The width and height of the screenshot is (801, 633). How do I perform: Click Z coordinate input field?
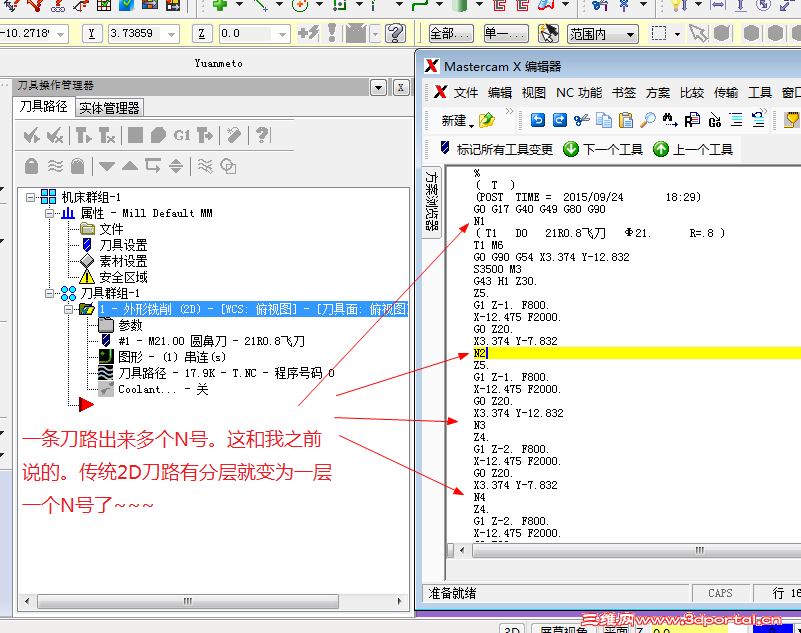click(x=247, y=34)
